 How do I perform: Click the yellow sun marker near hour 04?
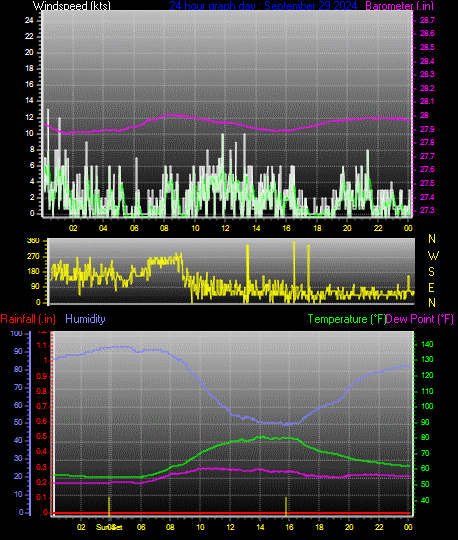click(109, 506)
